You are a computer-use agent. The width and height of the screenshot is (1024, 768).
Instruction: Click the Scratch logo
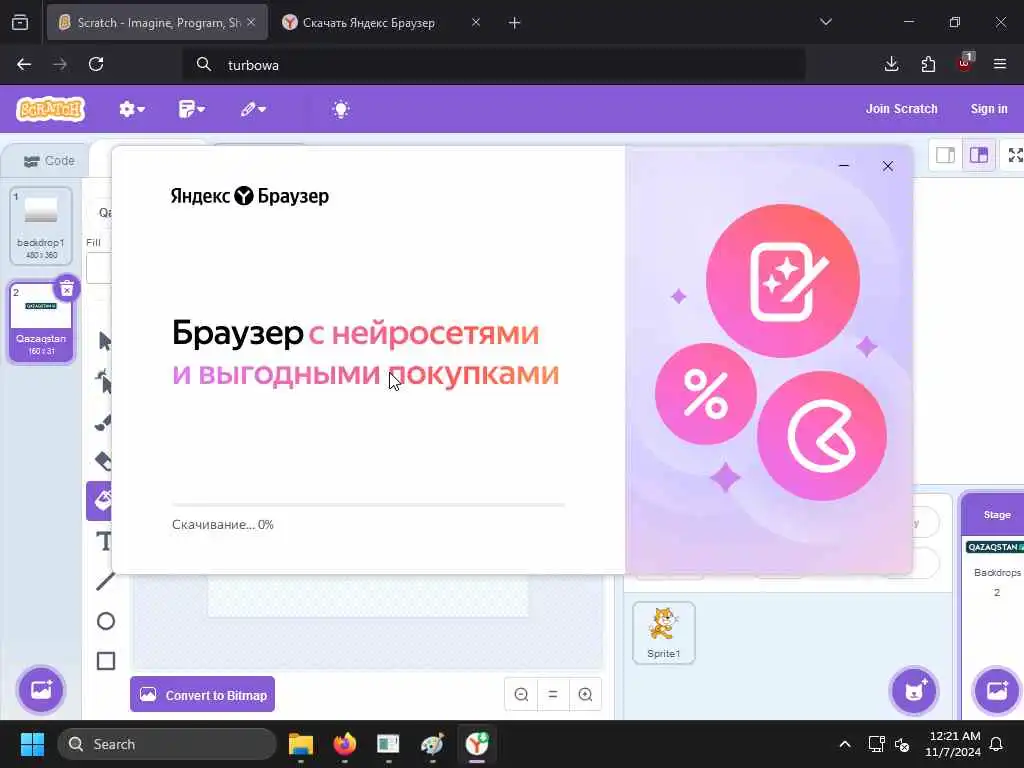point(51,109)
